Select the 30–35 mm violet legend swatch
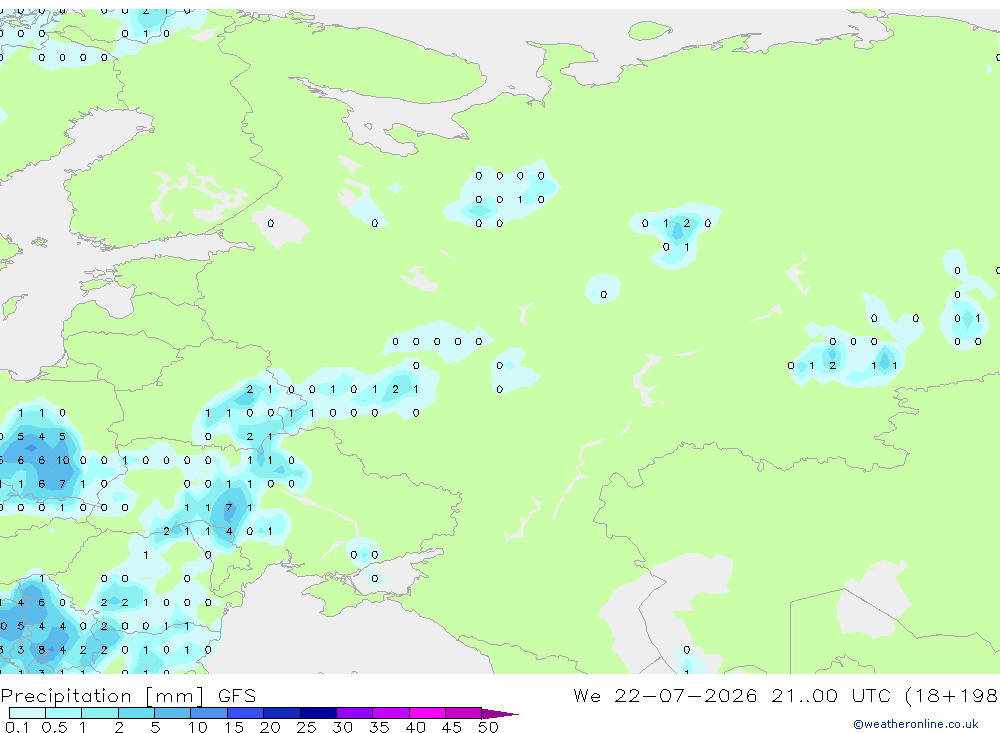1000x733 pixels. coord(354,713)
